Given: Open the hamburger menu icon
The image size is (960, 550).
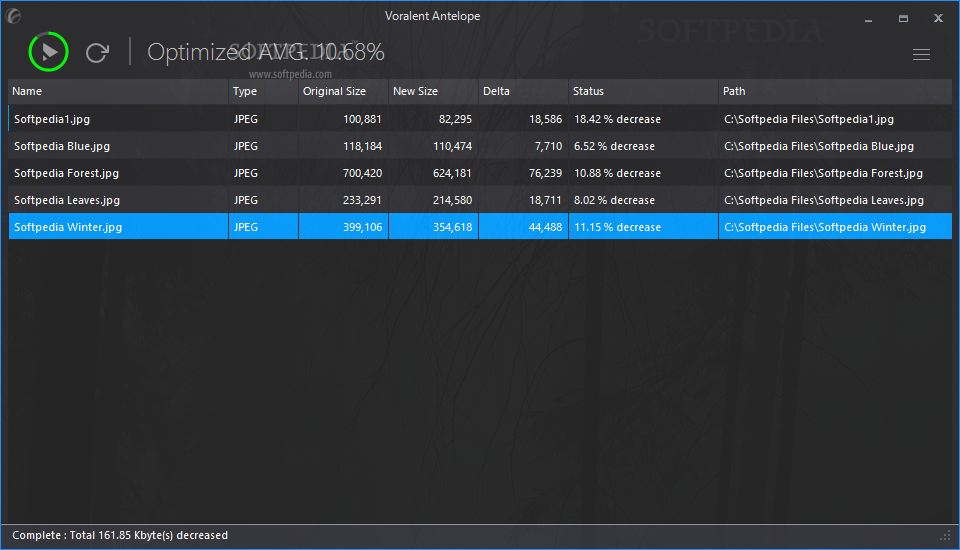Looking at the screenshot, I should (921, 55).
